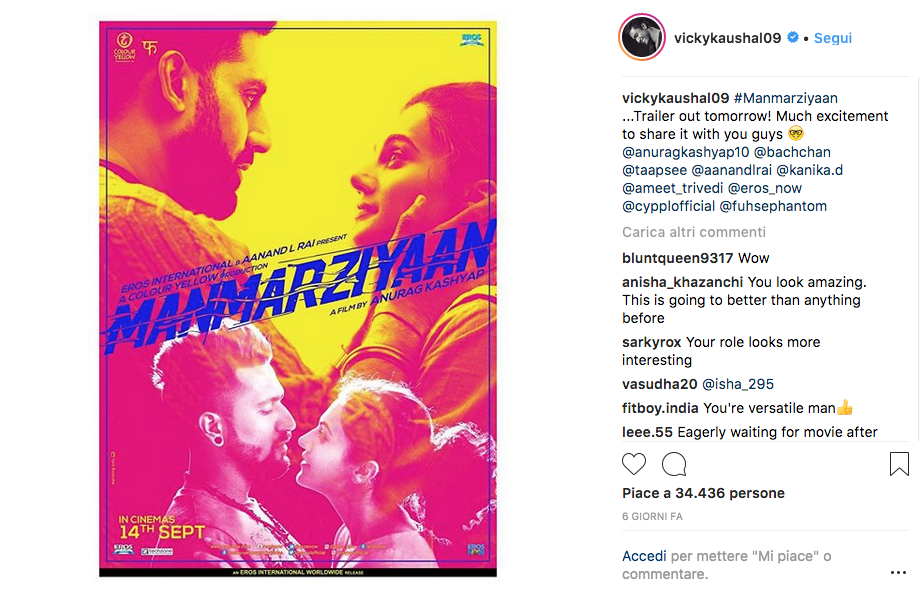Follow the account via Segui

point(833,38)
